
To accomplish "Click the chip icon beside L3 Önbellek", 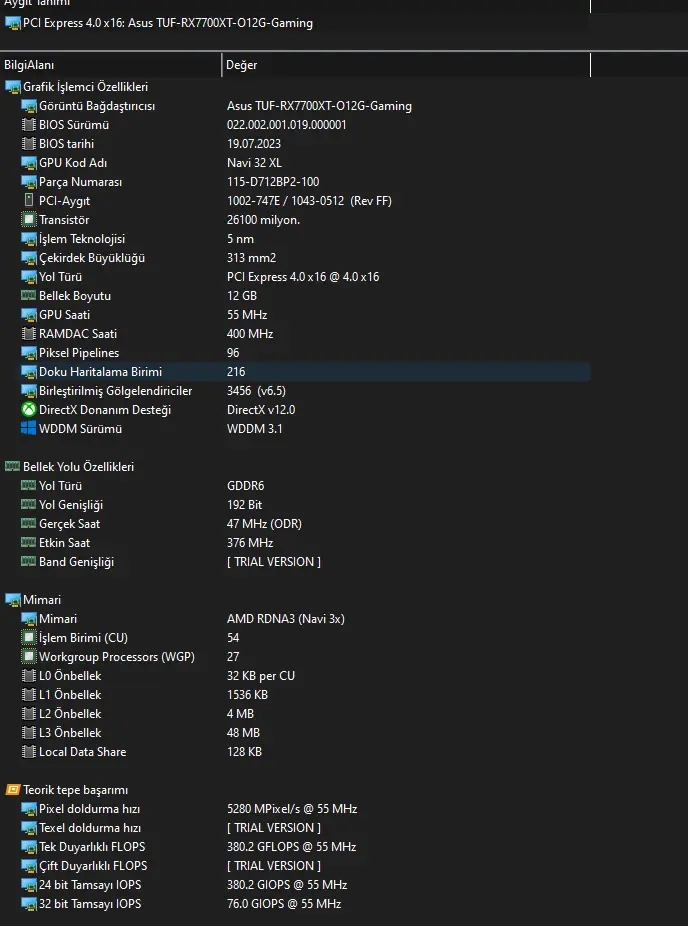I will pyautogui.click(x=28, y=733).
